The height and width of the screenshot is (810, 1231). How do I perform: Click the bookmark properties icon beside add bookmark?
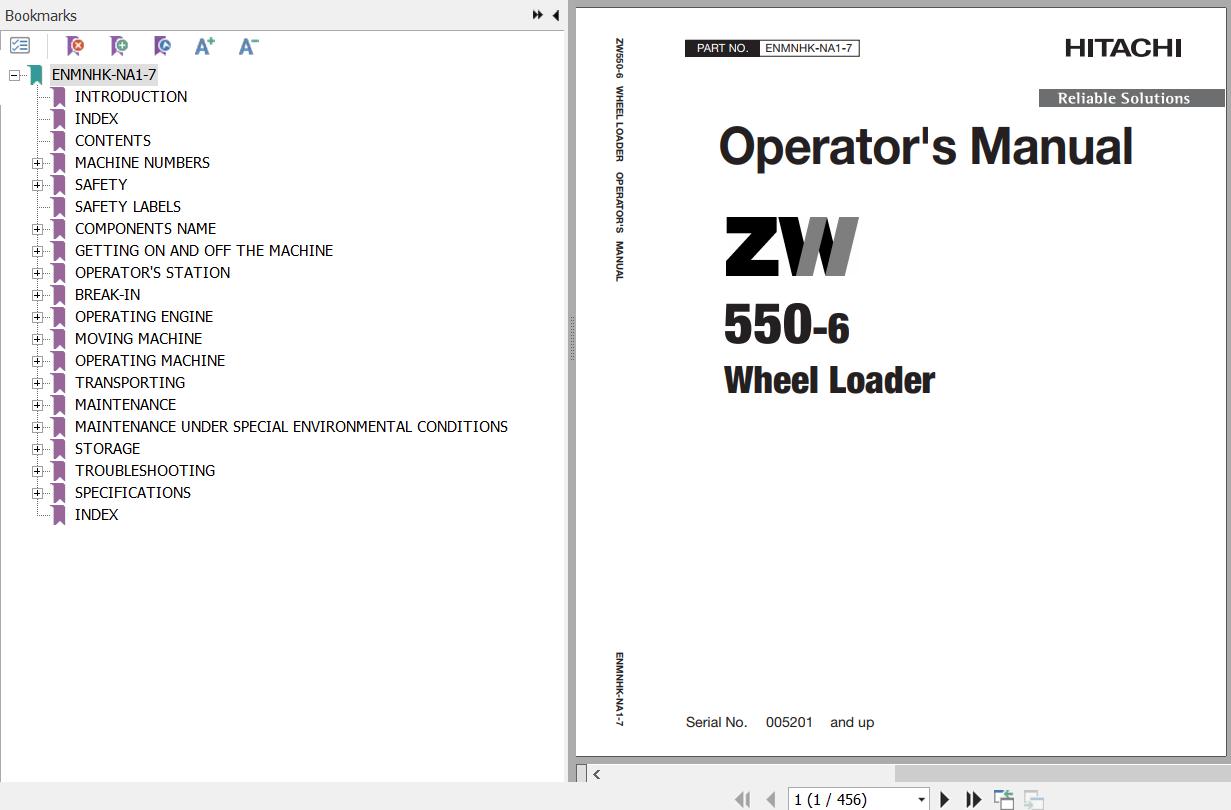(162, 46)
